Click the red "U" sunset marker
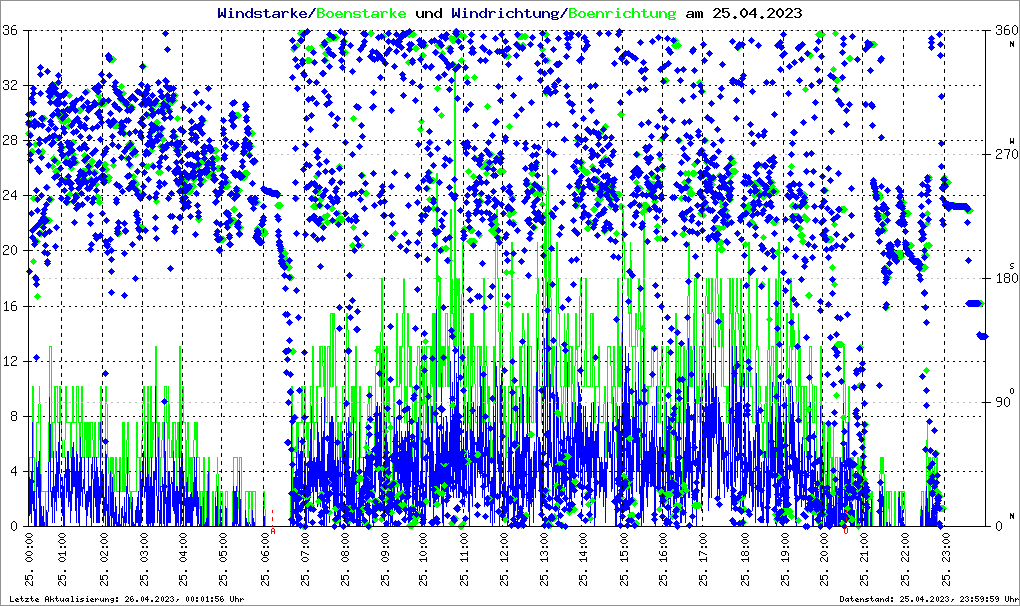 click(846, 531)
